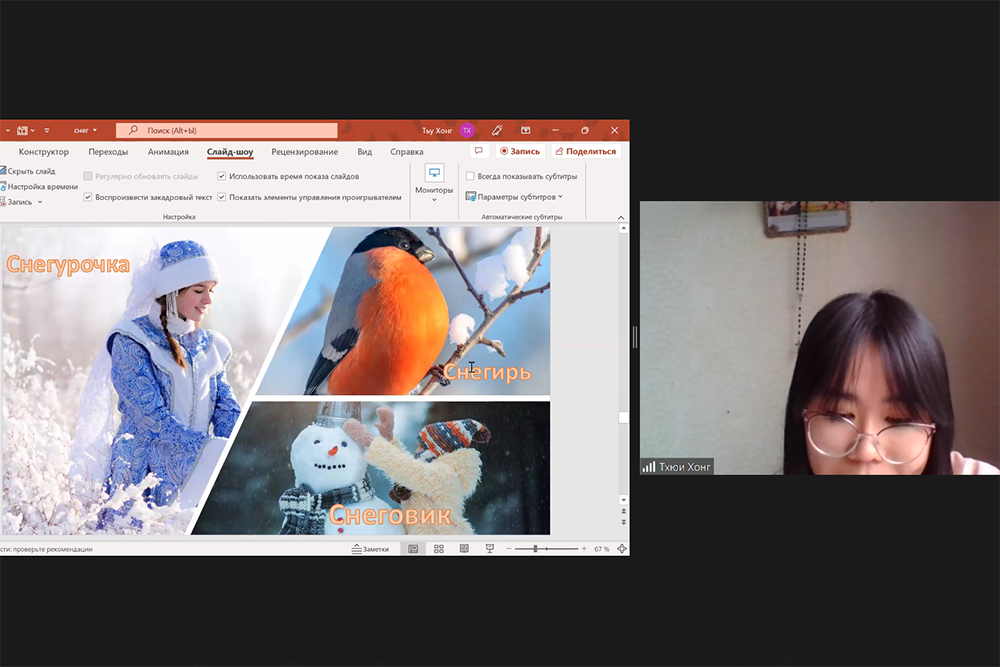
Task: Click the Hide Slide (Скрыть слайд) icon
Action: click(x=3, y=171)
